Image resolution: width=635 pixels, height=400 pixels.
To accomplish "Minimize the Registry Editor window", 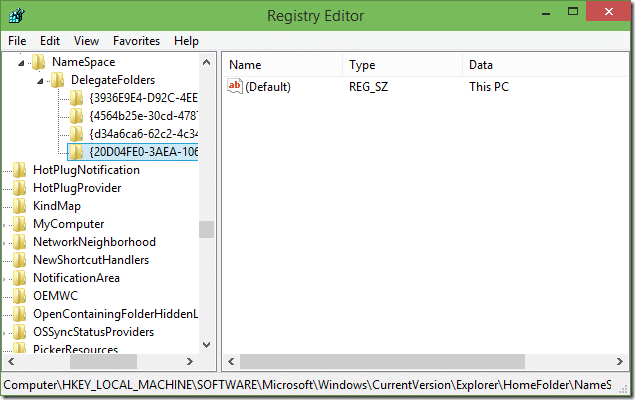I will point(546,13).
